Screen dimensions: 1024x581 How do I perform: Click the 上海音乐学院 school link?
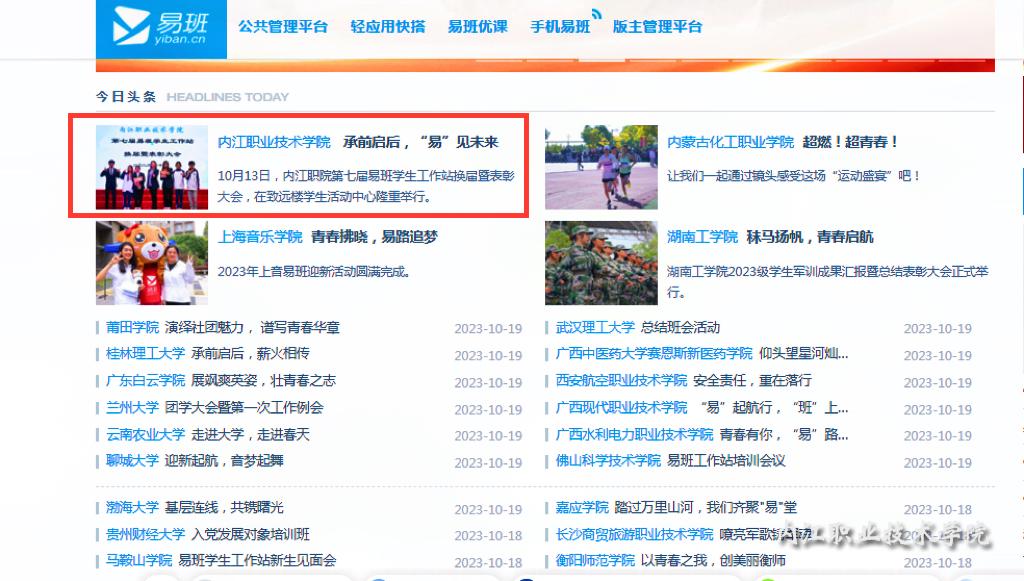click(x=260, y=237)
